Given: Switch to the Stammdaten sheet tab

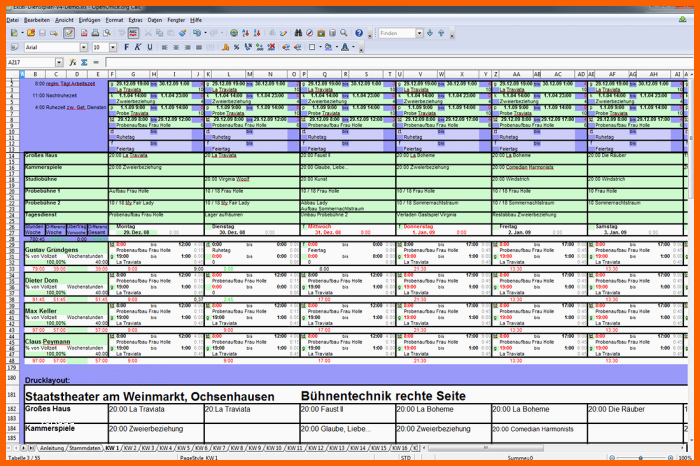Looking at the screenshot, I should point(84,447).
